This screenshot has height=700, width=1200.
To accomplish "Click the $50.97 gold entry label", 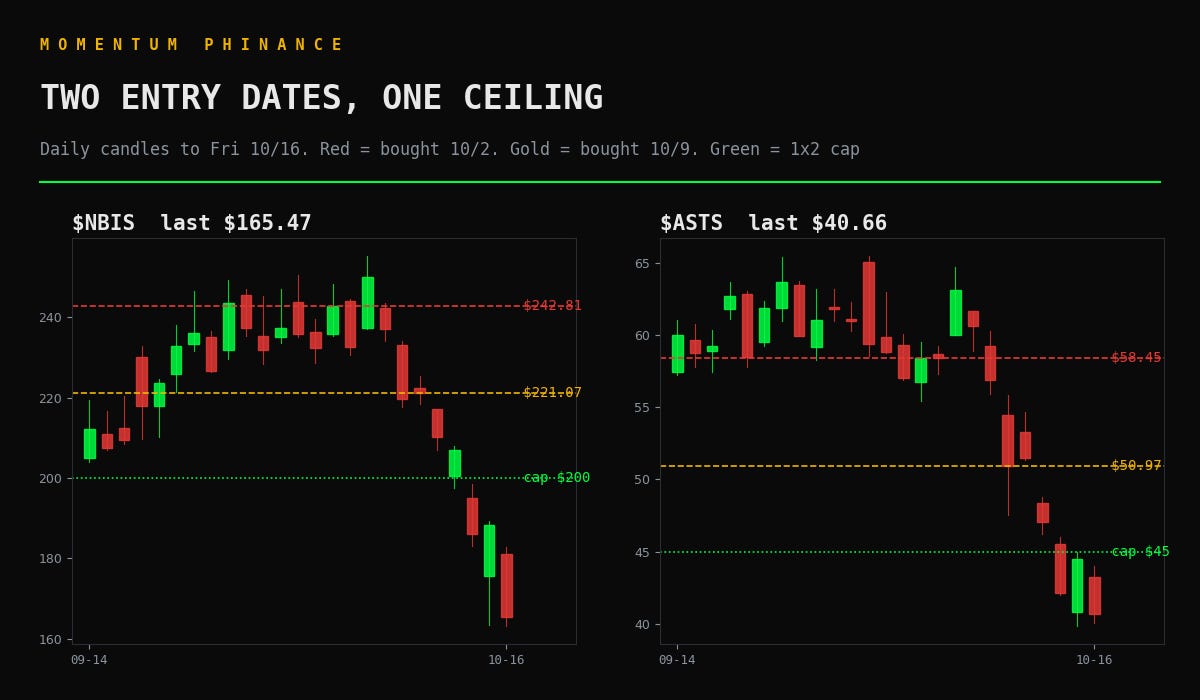I will pyautogui.click(x=1136, y=466).
